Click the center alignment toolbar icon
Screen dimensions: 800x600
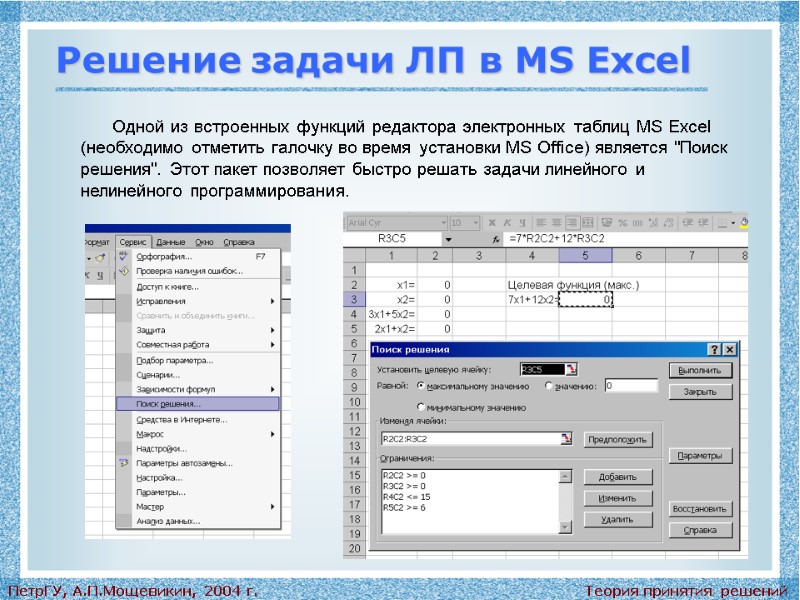(x=557, y=222)
